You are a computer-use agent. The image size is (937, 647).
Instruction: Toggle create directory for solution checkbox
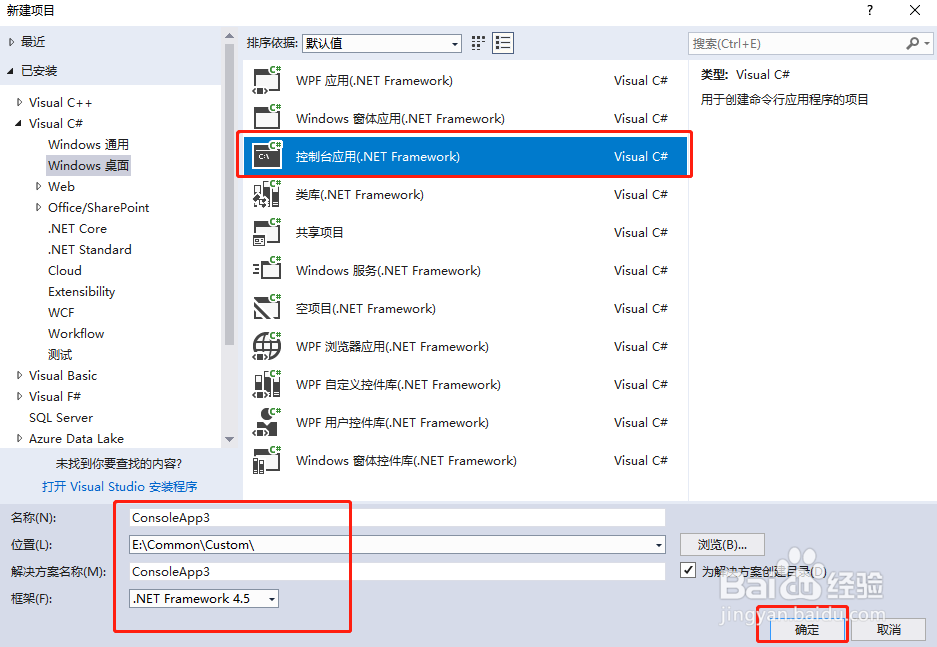688,571
